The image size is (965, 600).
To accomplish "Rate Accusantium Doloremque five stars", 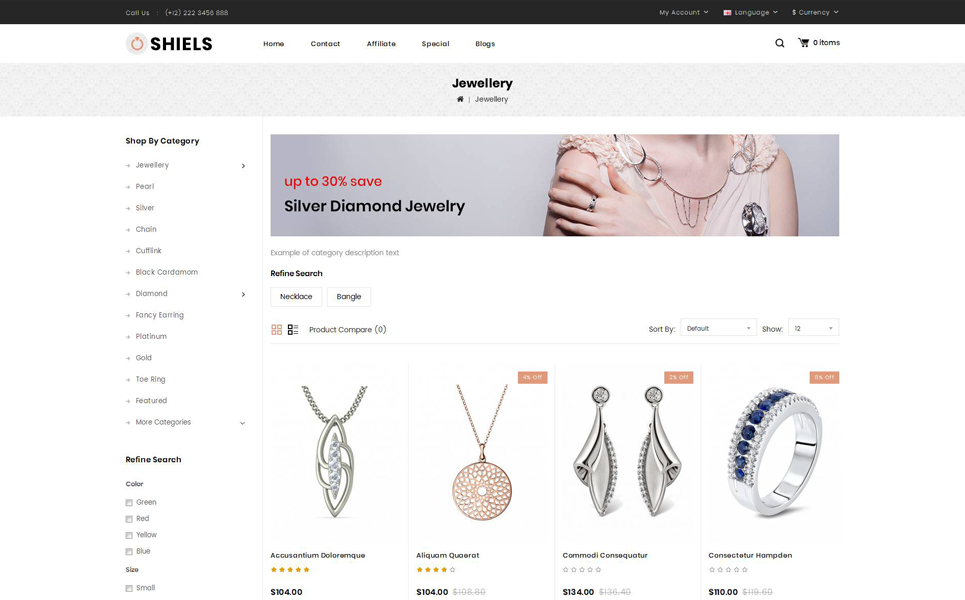I will coord(306,570).
